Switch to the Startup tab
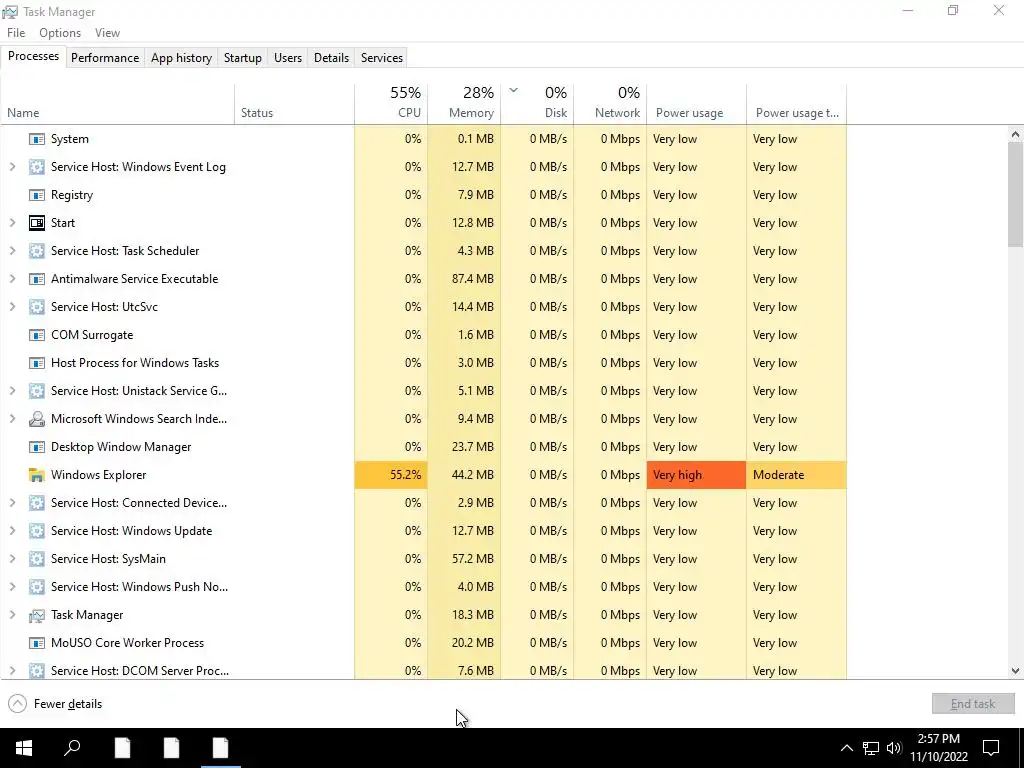1024x768 pixels. click(x=243, y=57)
